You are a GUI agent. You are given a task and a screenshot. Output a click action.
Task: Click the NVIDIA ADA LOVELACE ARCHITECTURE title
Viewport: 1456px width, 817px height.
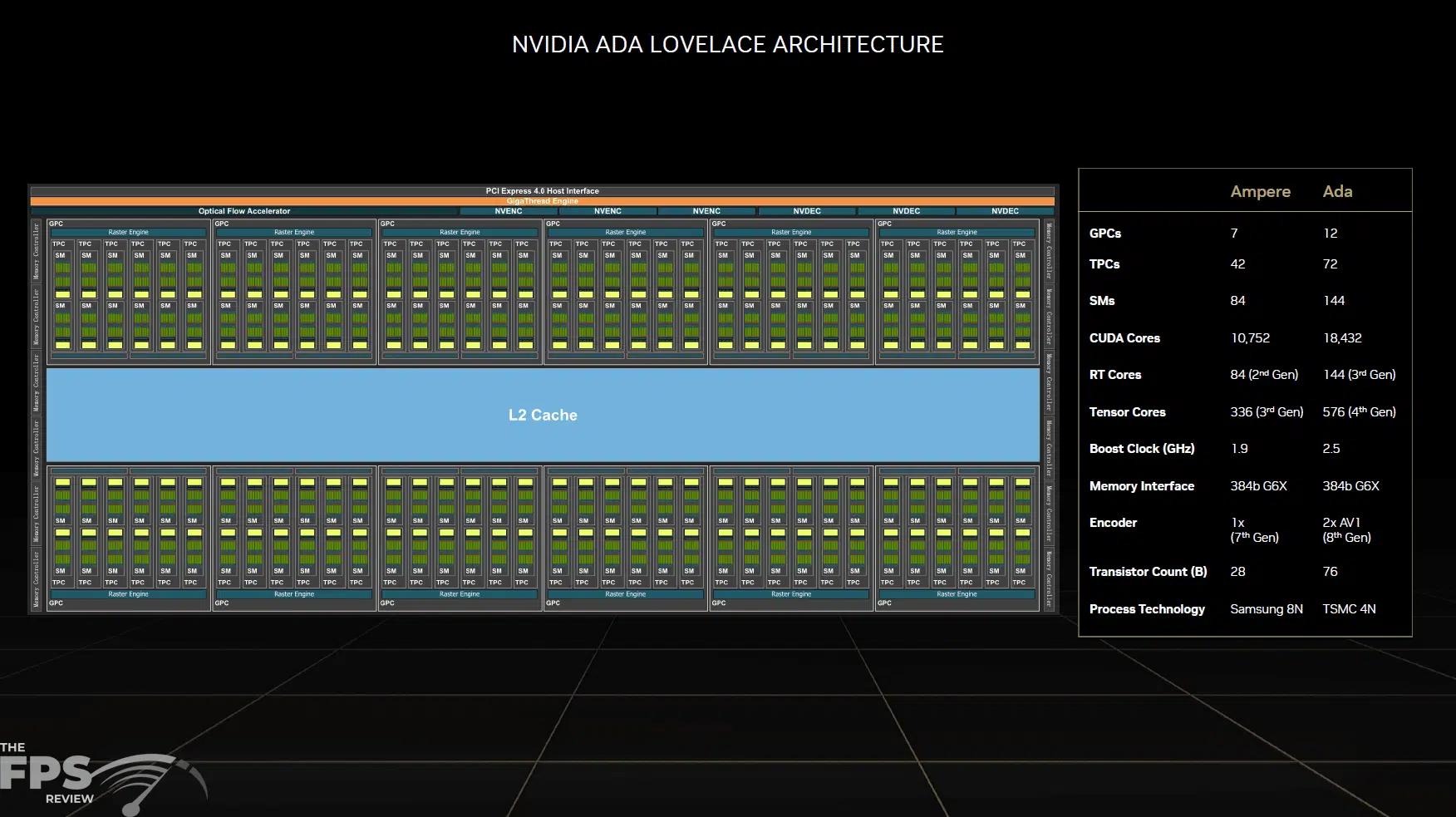[x=727, y=44]
